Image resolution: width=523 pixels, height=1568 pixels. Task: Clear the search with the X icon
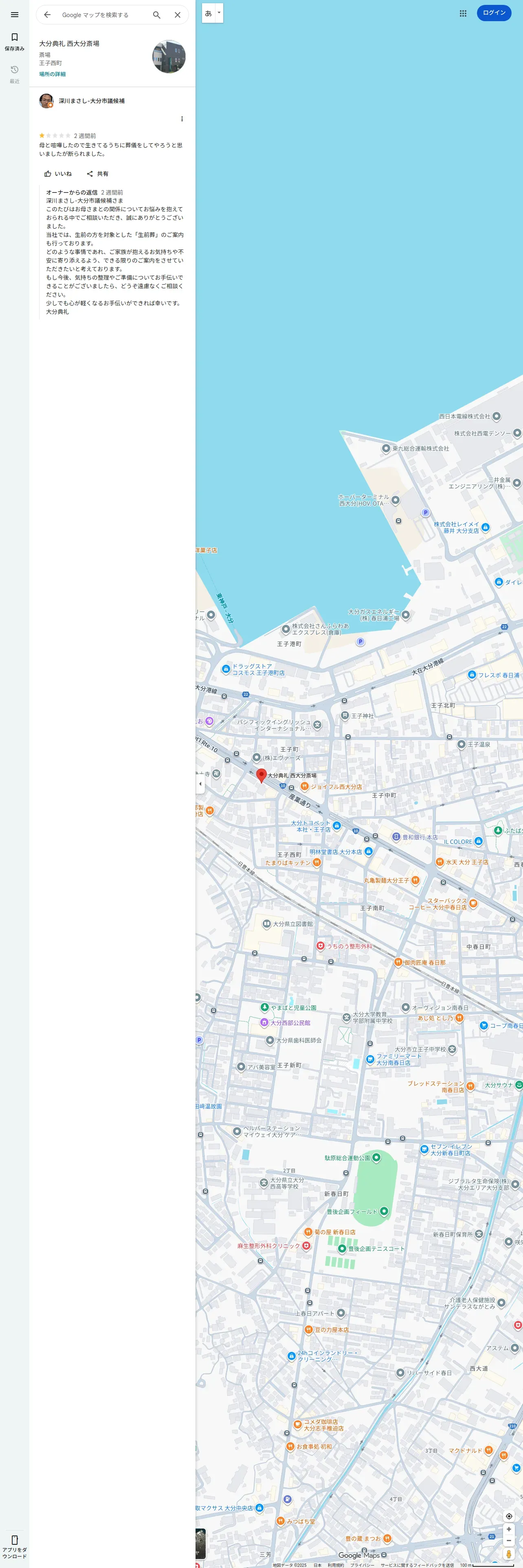[178, 15]
